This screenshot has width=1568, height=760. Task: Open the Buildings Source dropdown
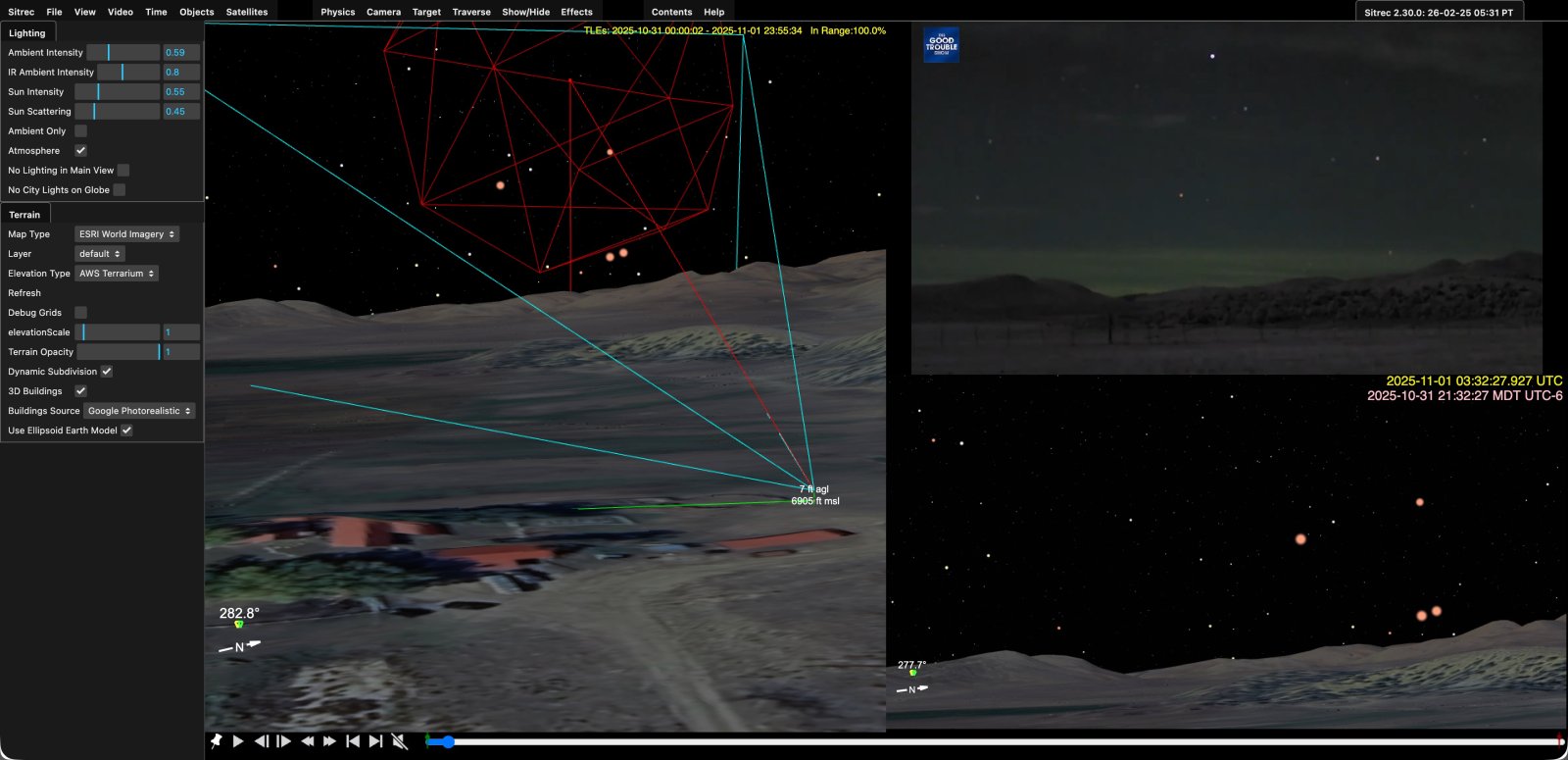point(139,411)
